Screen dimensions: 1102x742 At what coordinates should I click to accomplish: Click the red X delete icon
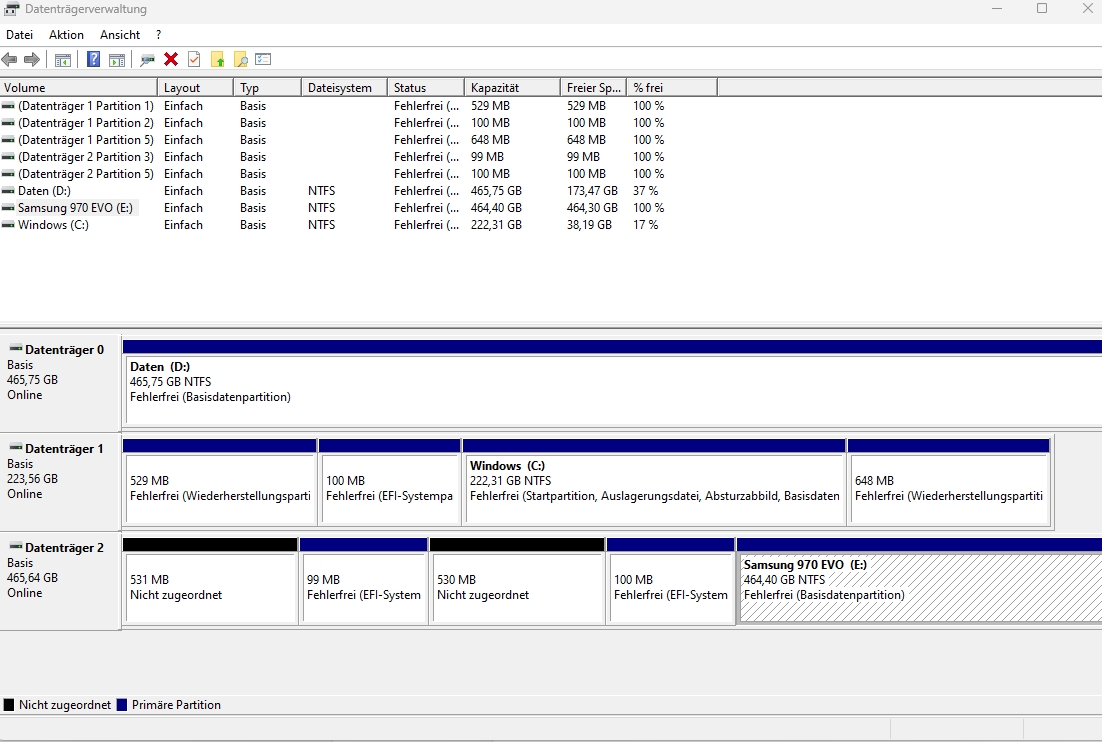(x=171, y=60)
